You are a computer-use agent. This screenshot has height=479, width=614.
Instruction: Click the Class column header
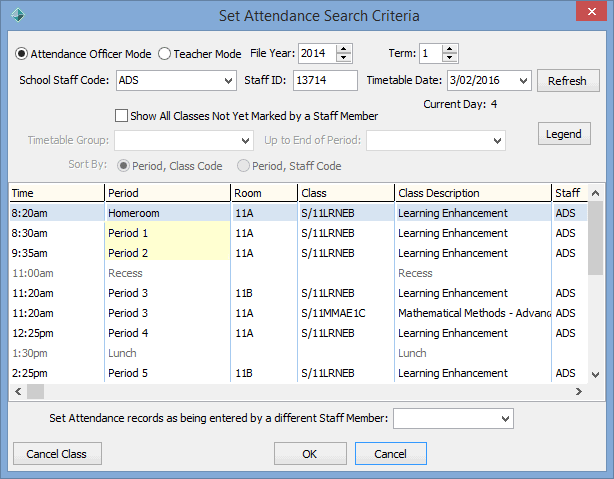point(346,193)
